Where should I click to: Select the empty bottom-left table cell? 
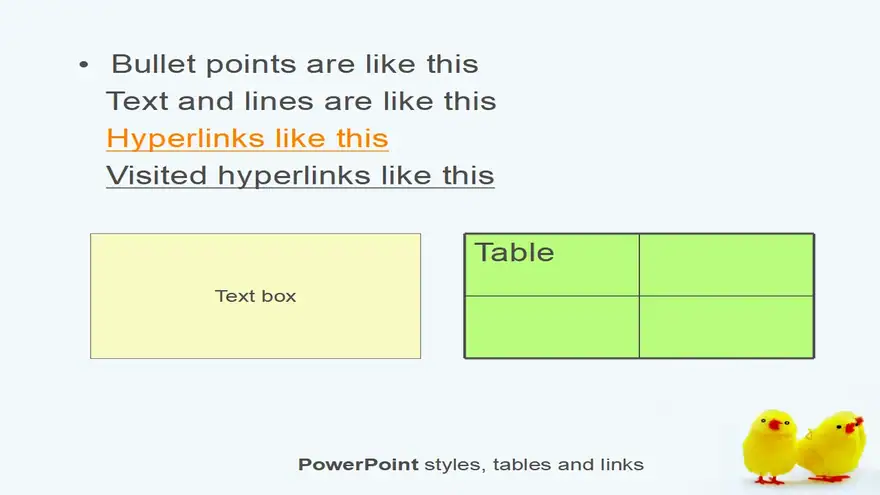(552, 327)
